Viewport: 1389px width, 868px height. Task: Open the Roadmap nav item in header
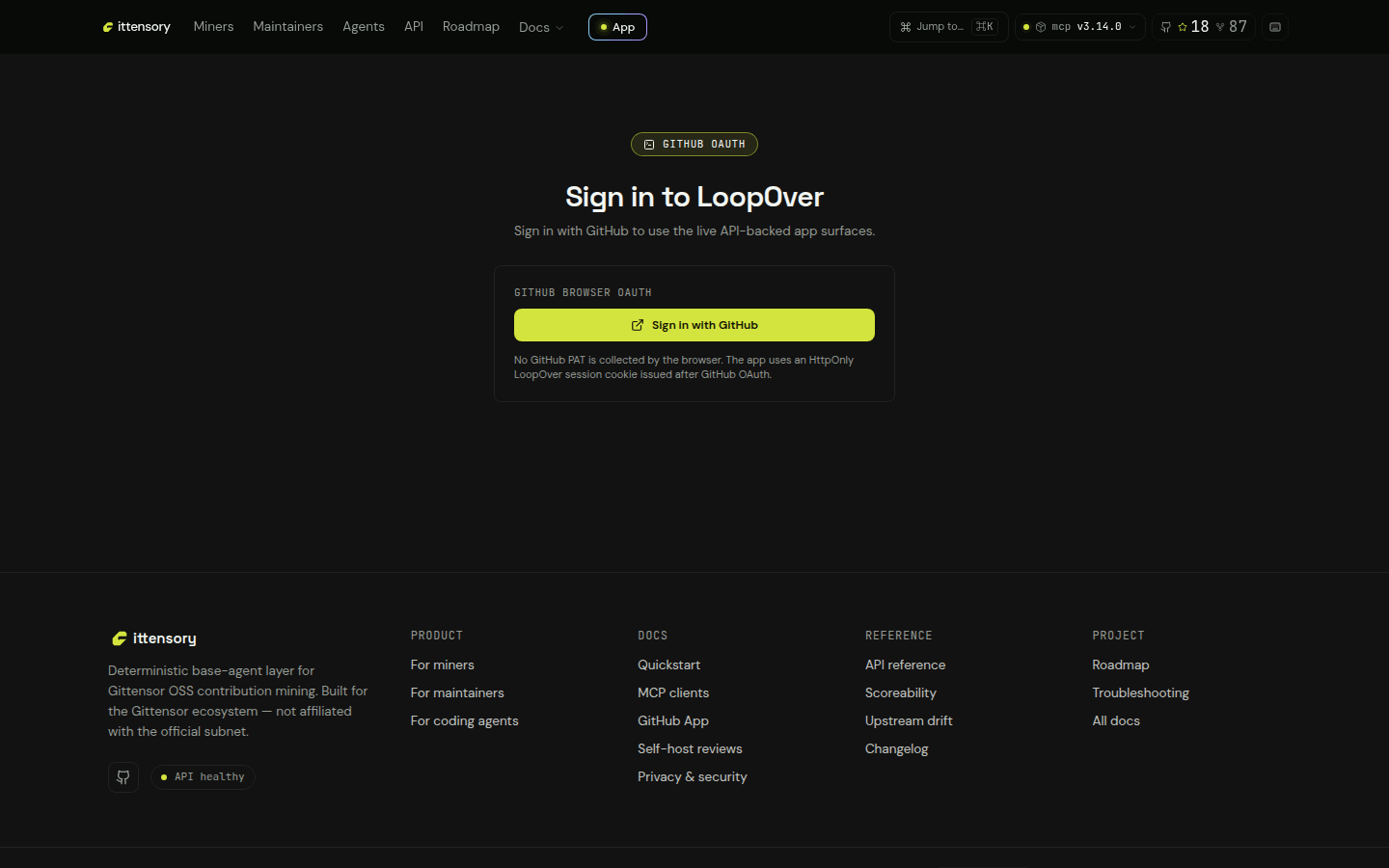pos(471,26)
